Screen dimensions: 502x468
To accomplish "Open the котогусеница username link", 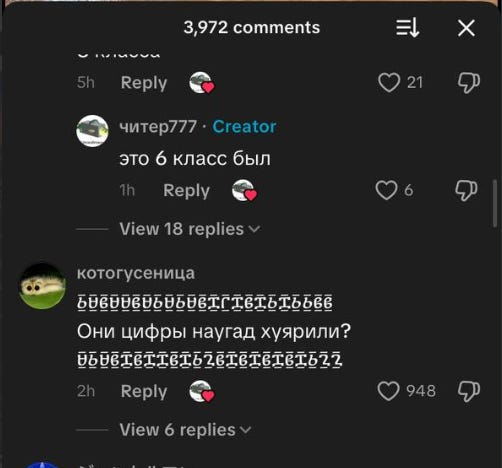I will (x=136, y=273).
